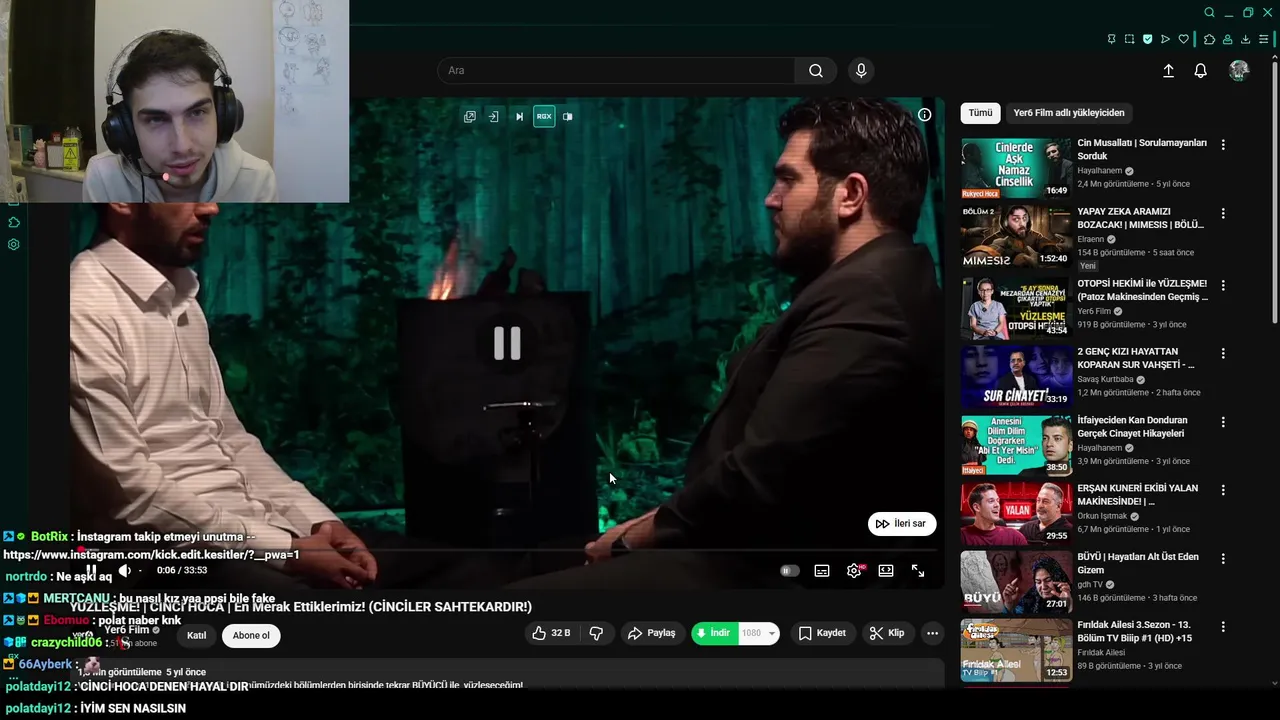The width and height of the screenshot is (1280, 720).
Task: Switch to theater mode
Action: (886, 571)
